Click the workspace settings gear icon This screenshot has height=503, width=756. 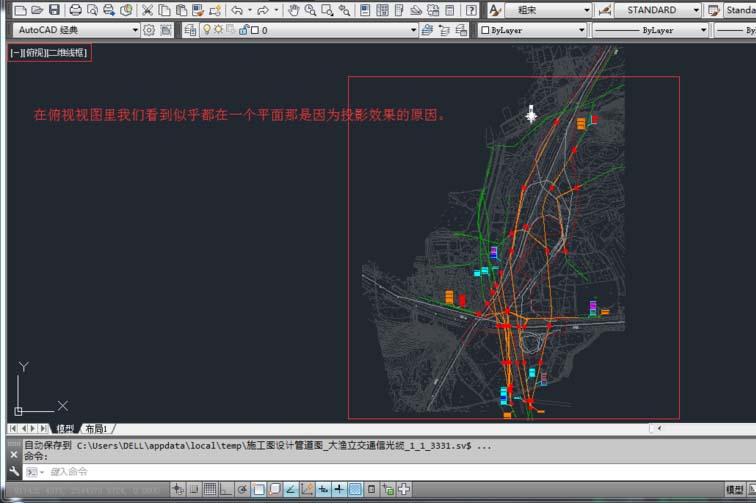(x=149, y=30)
